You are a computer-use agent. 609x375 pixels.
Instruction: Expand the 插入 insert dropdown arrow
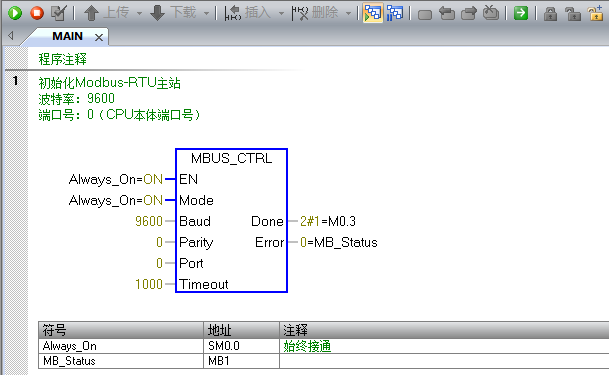[281, 14]
